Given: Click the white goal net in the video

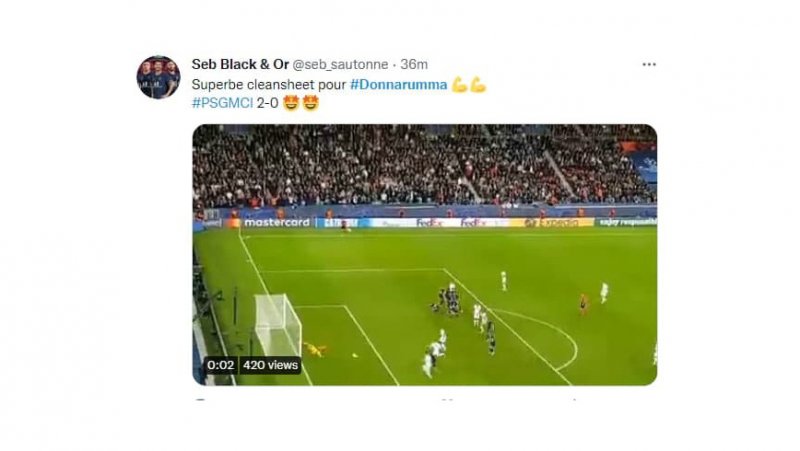Looking at the screenshot, I should click(x=278, y=323).
